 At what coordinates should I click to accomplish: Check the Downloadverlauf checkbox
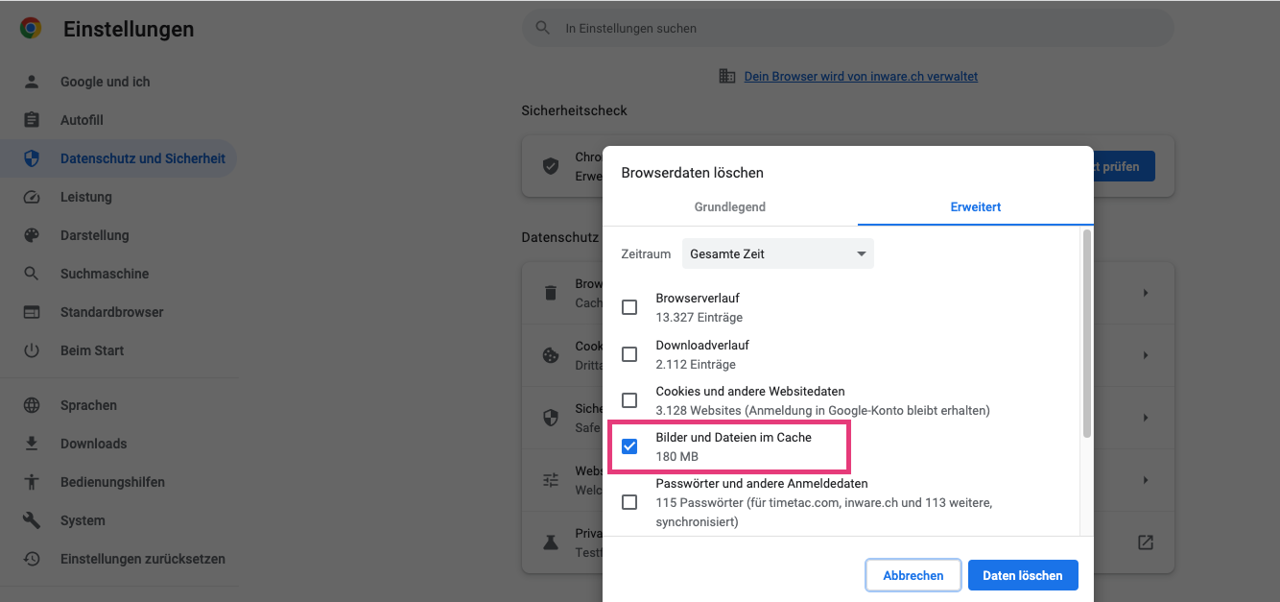pyautogui.click(x=629, y=354)
